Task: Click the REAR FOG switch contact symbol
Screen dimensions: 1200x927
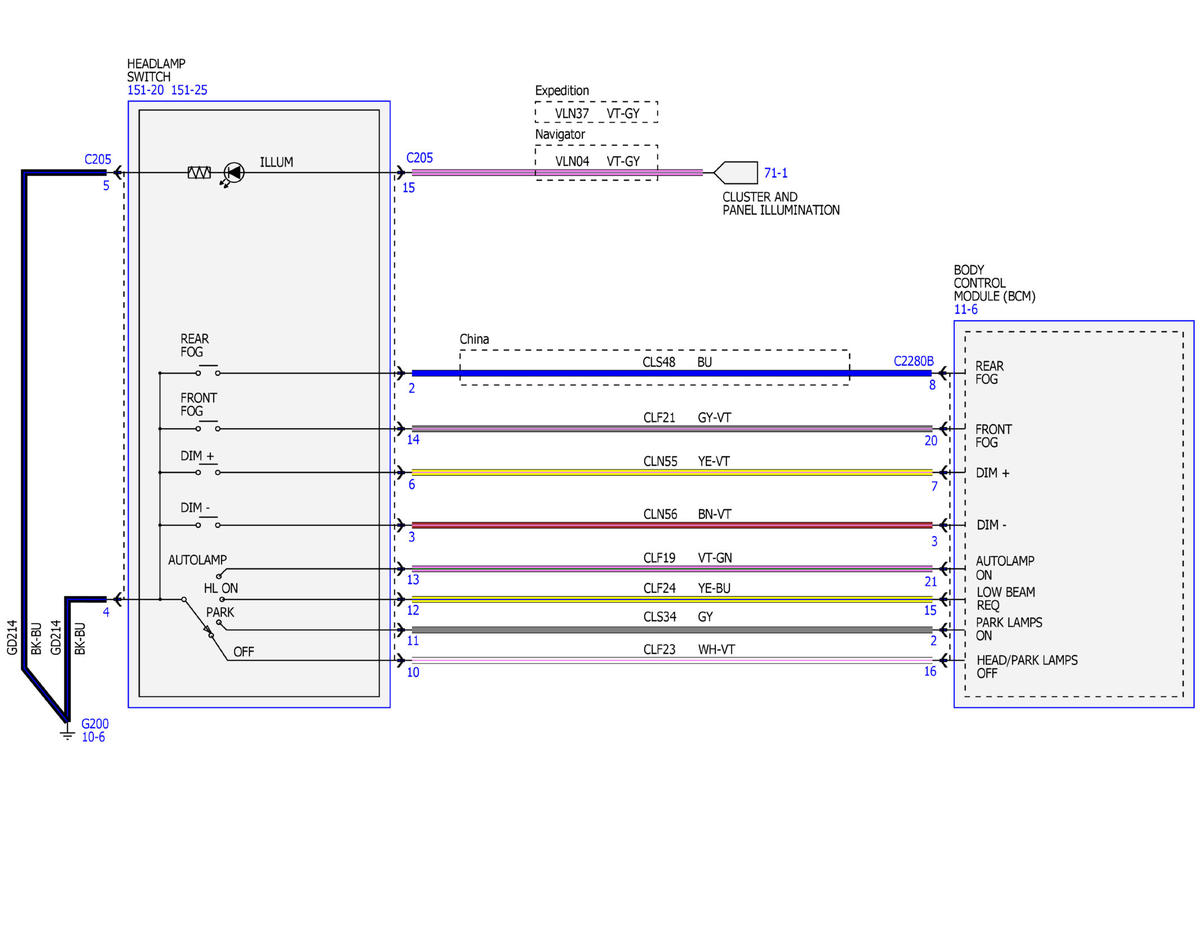Action: pos(209,373)
